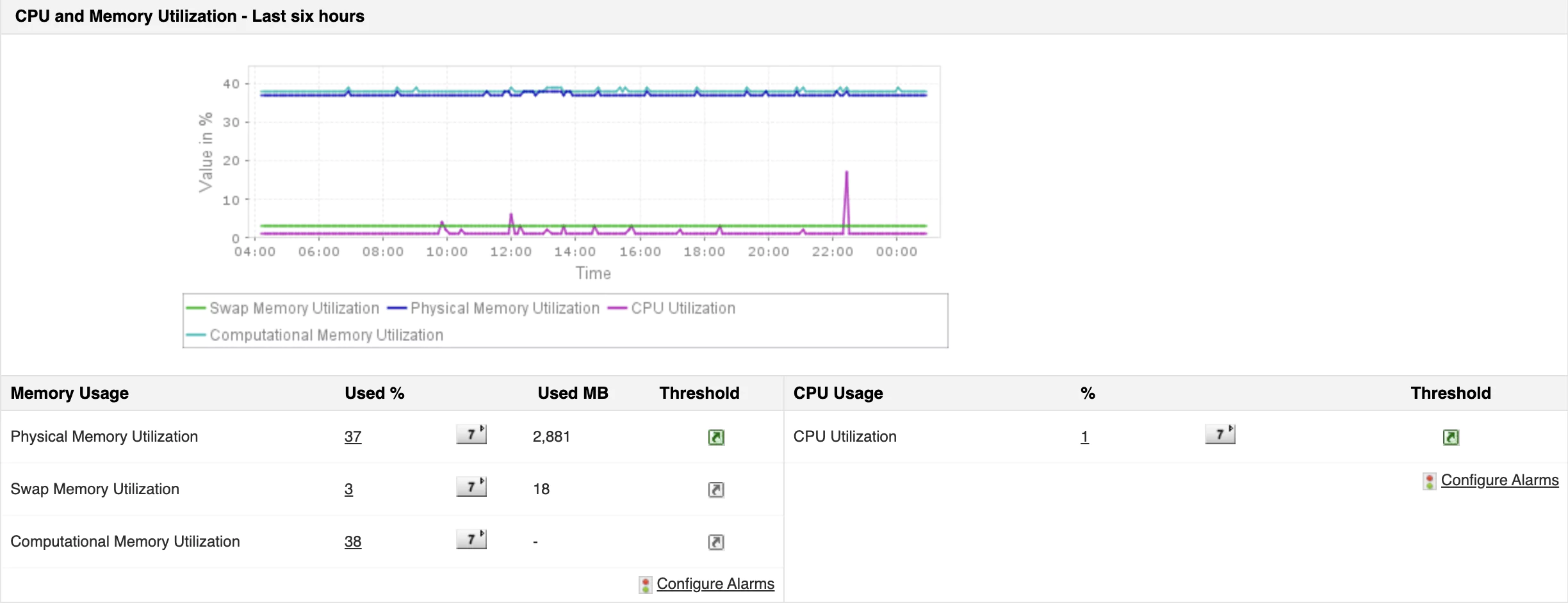Click threshold icon for Computational Memory Utilization

tap(716, 542)
